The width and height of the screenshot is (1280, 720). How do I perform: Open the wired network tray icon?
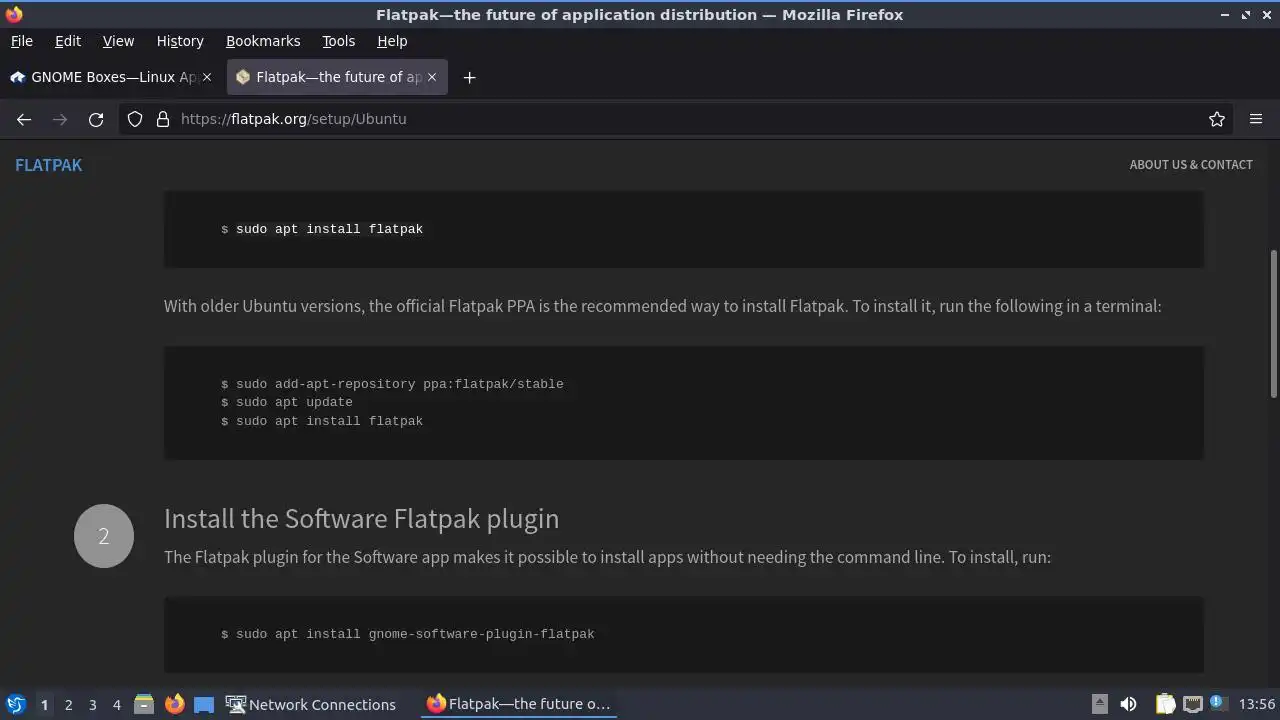[1192, 704]
